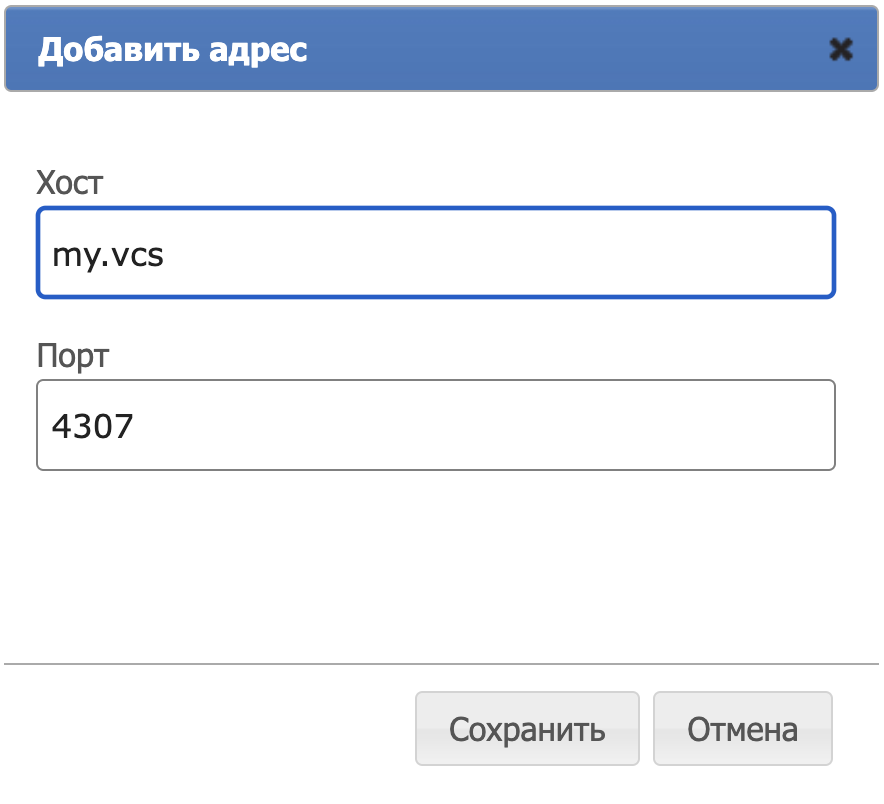Image resolution: width=884 pixels, height=804 pixels.
Task: Dismiss dialog using the X icon
Action: (841, 50)
